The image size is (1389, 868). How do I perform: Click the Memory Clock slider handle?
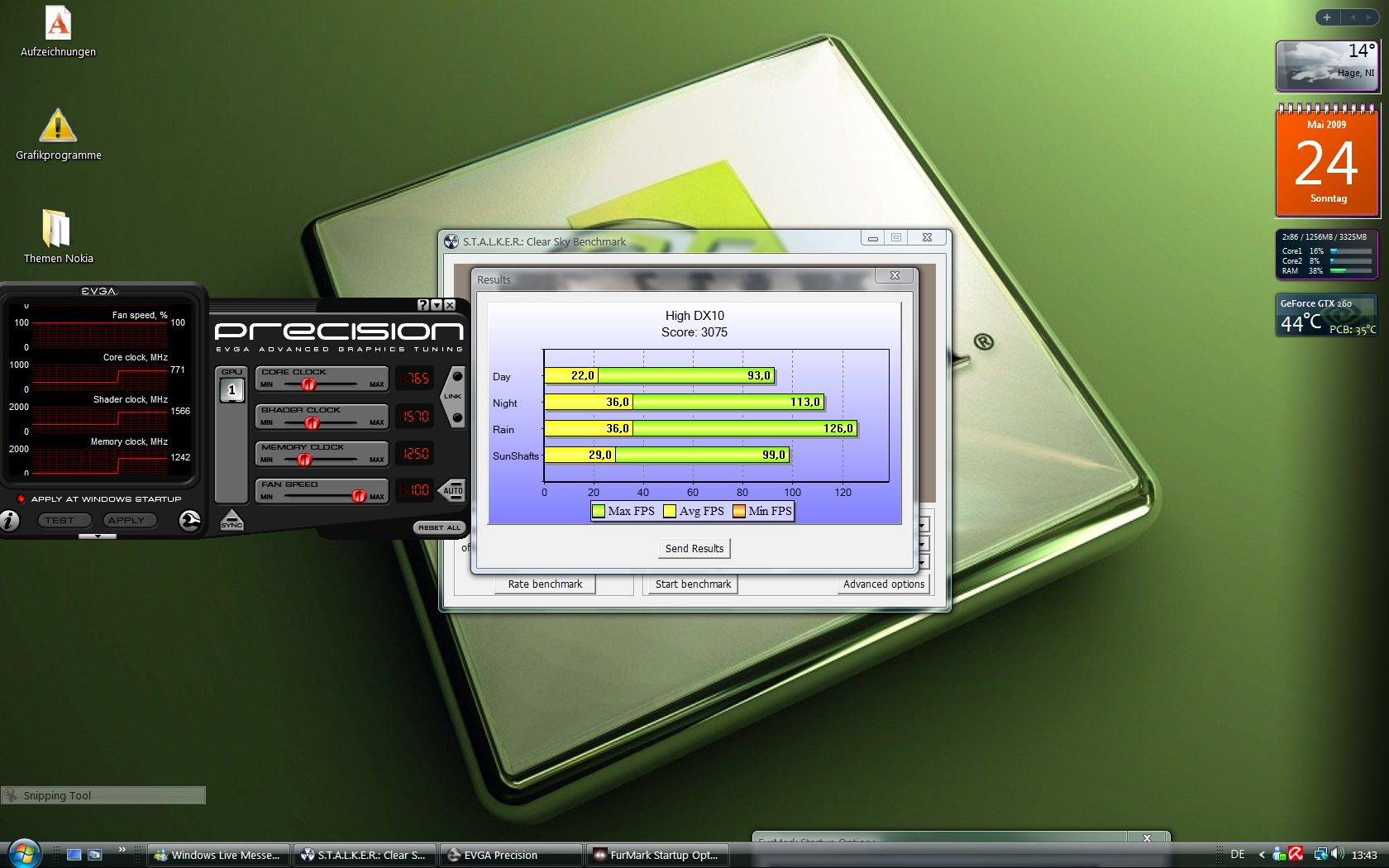(304, 460)
